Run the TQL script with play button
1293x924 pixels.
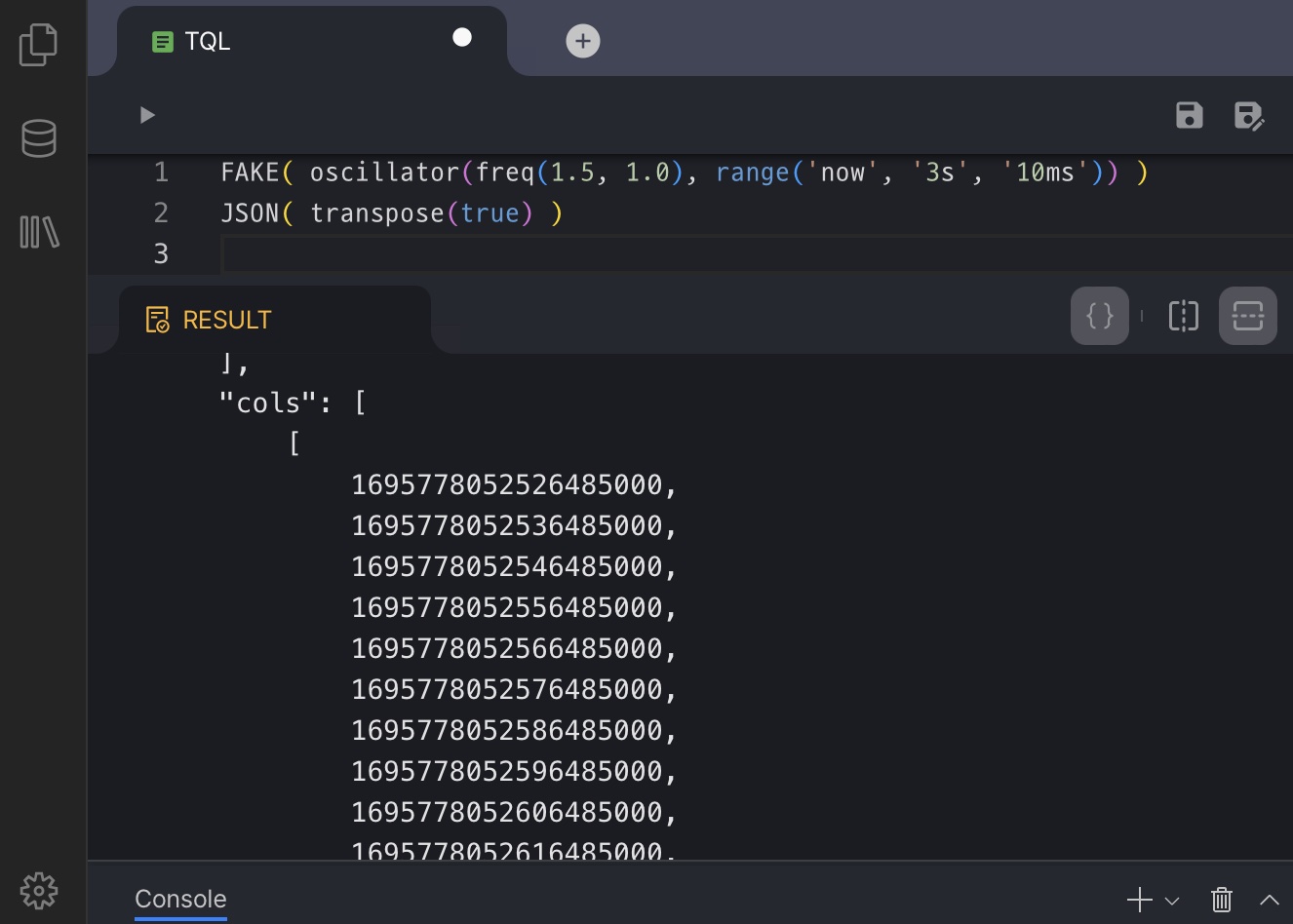click(x=147, y=115)
